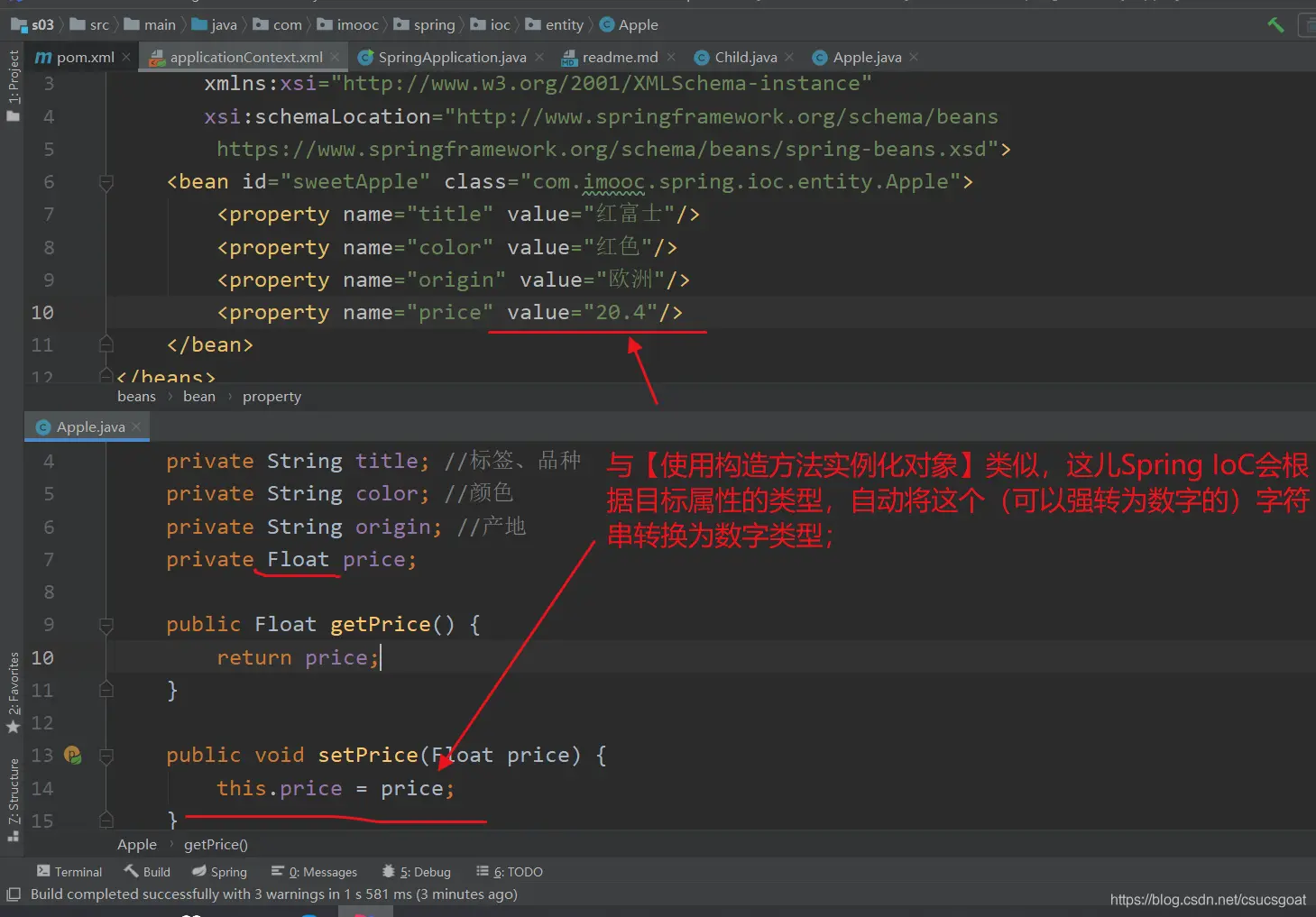
Task: Open the Spring tool window
Action: (219, 872)
